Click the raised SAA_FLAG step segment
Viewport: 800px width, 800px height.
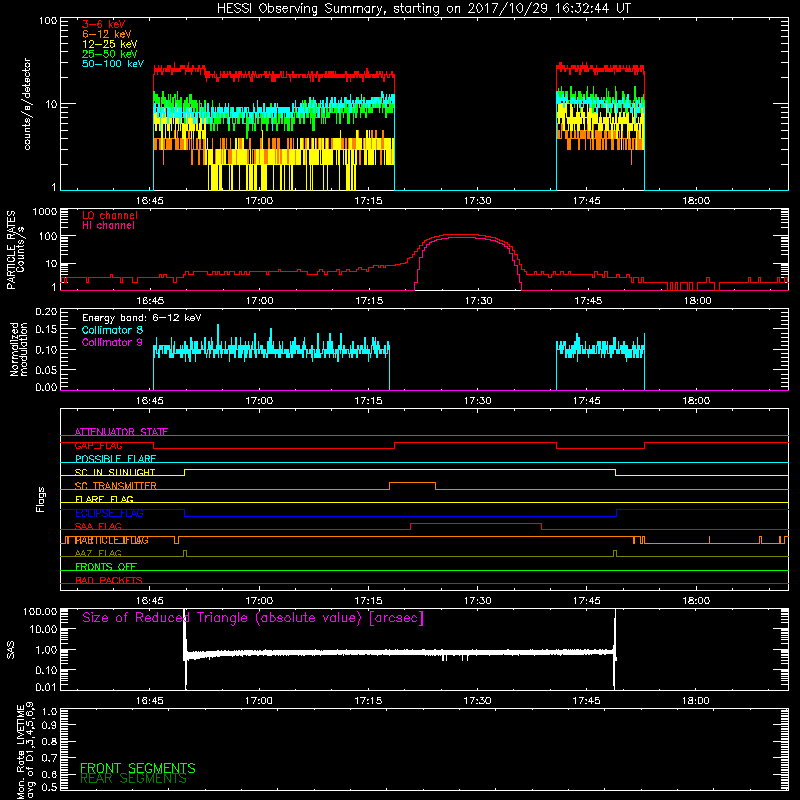point(476,523)
